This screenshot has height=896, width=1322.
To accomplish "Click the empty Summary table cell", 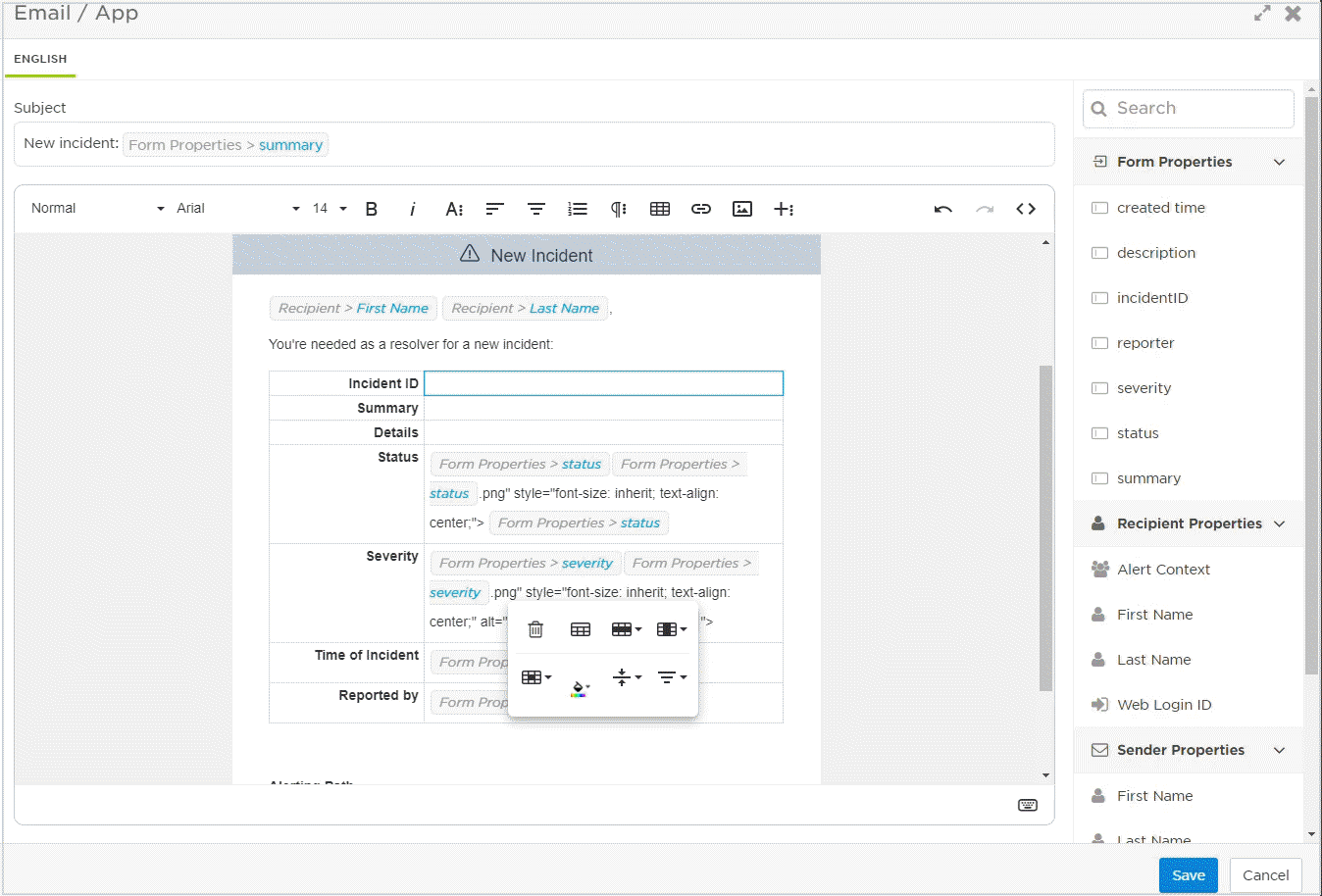I will point(603,408).
